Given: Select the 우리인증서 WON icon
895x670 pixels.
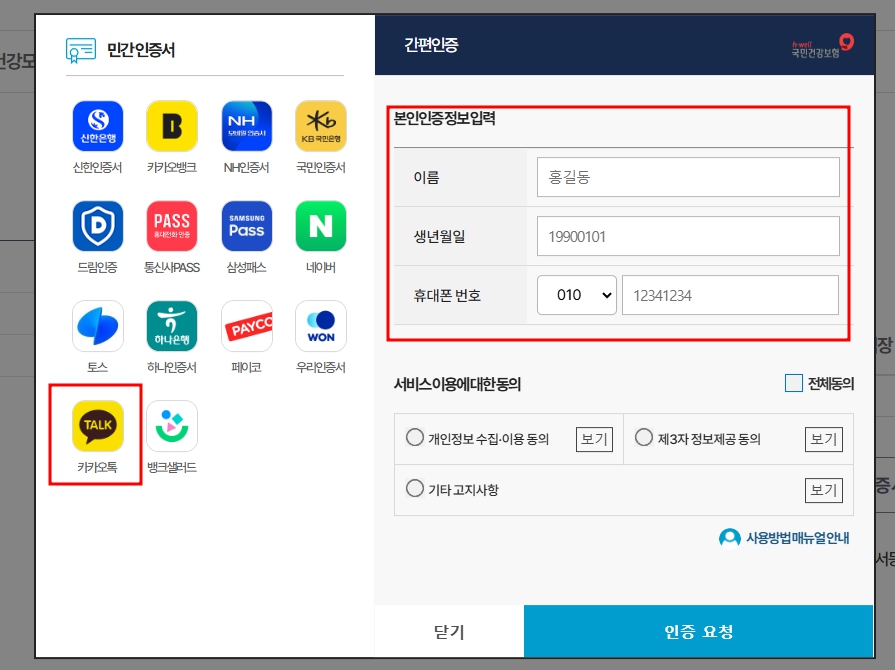Looking at the screenshot, I should pyautogui.click(x=321, y=326).
